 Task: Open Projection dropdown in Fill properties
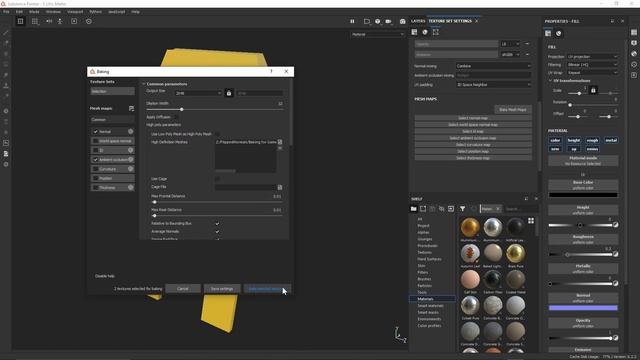point(592,57)
